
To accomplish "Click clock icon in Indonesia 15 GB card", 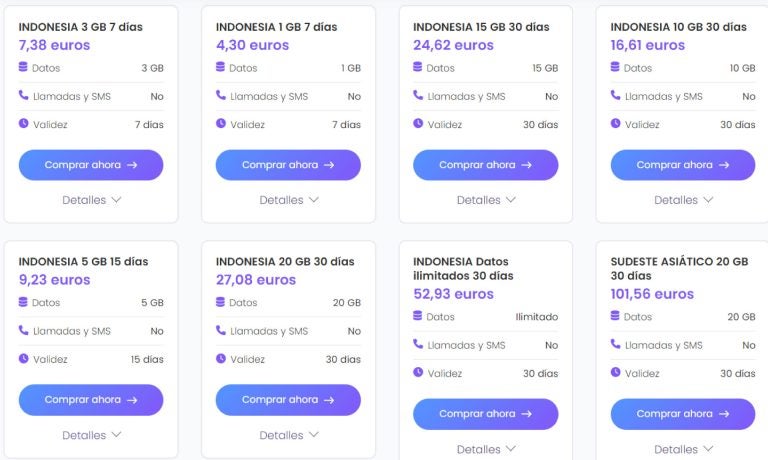I will pyautogui.click(x=418, y=123).
